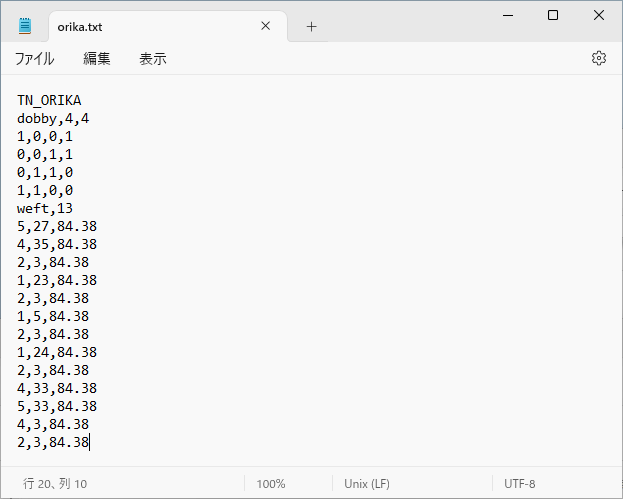Viewport: 623px width, 499px height.
Task: Select the orika.txt tab
Action: (167, 26)
